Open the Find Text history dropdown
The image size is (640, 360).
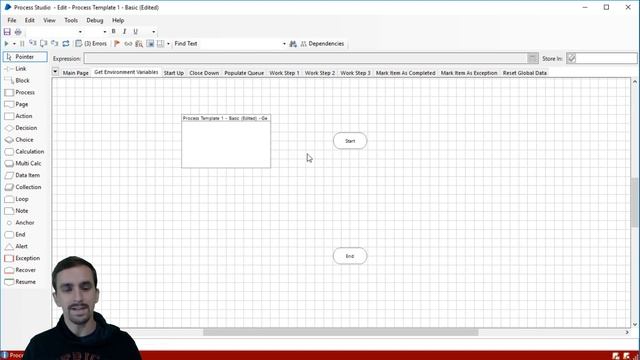tap(284, 44)
